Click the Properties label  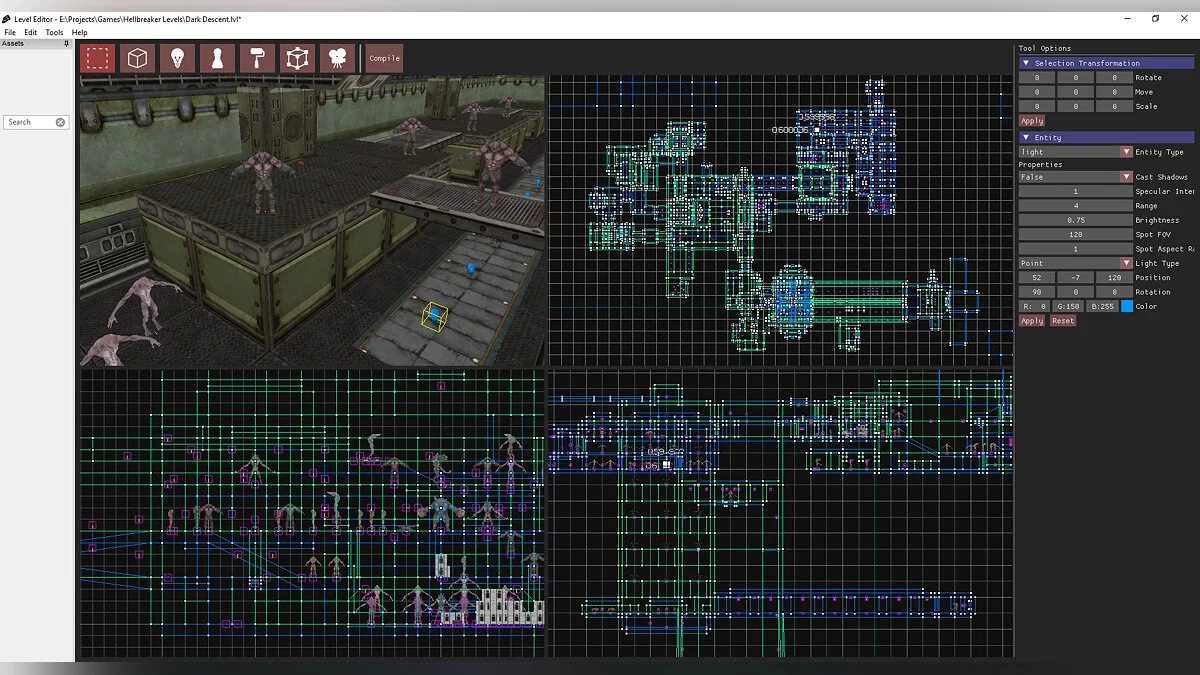pos(1040,164)
